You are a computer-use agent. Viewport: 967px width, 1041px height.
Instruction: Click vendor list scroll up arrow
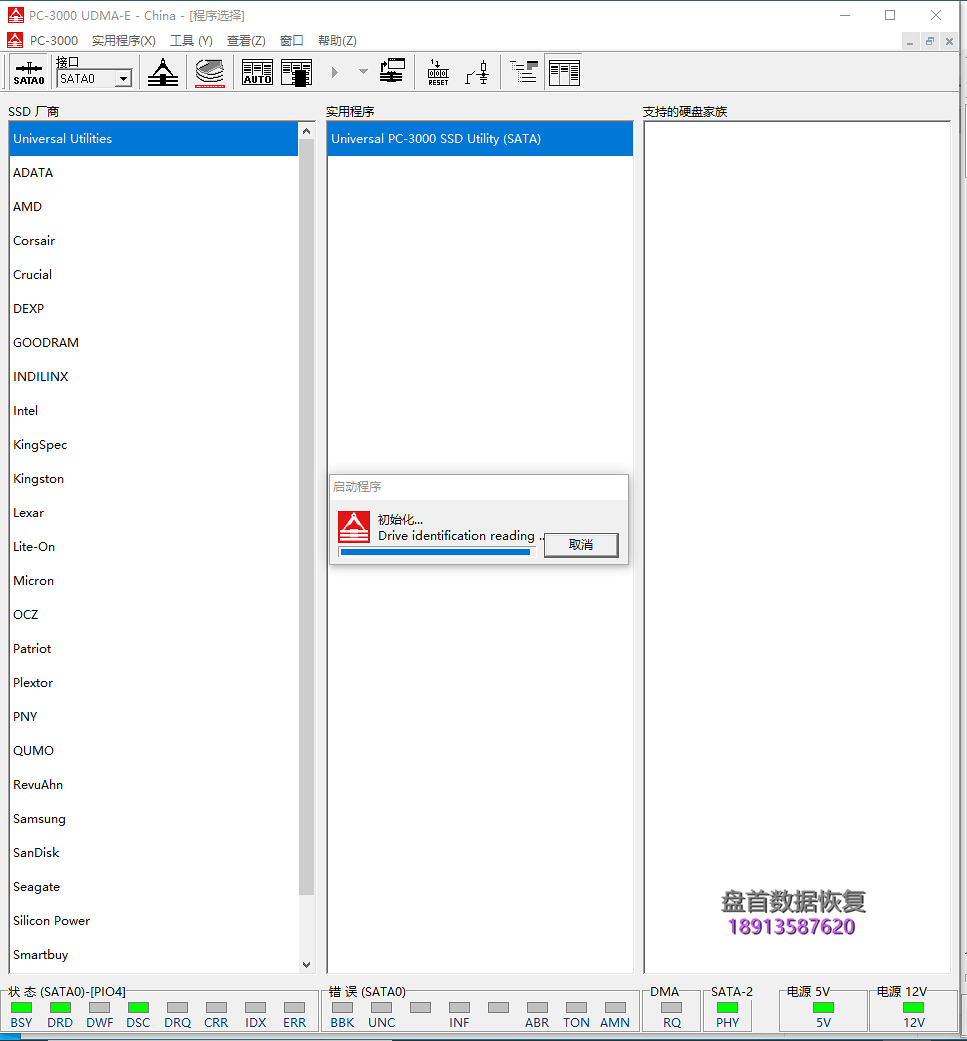[x=306, y=131]
